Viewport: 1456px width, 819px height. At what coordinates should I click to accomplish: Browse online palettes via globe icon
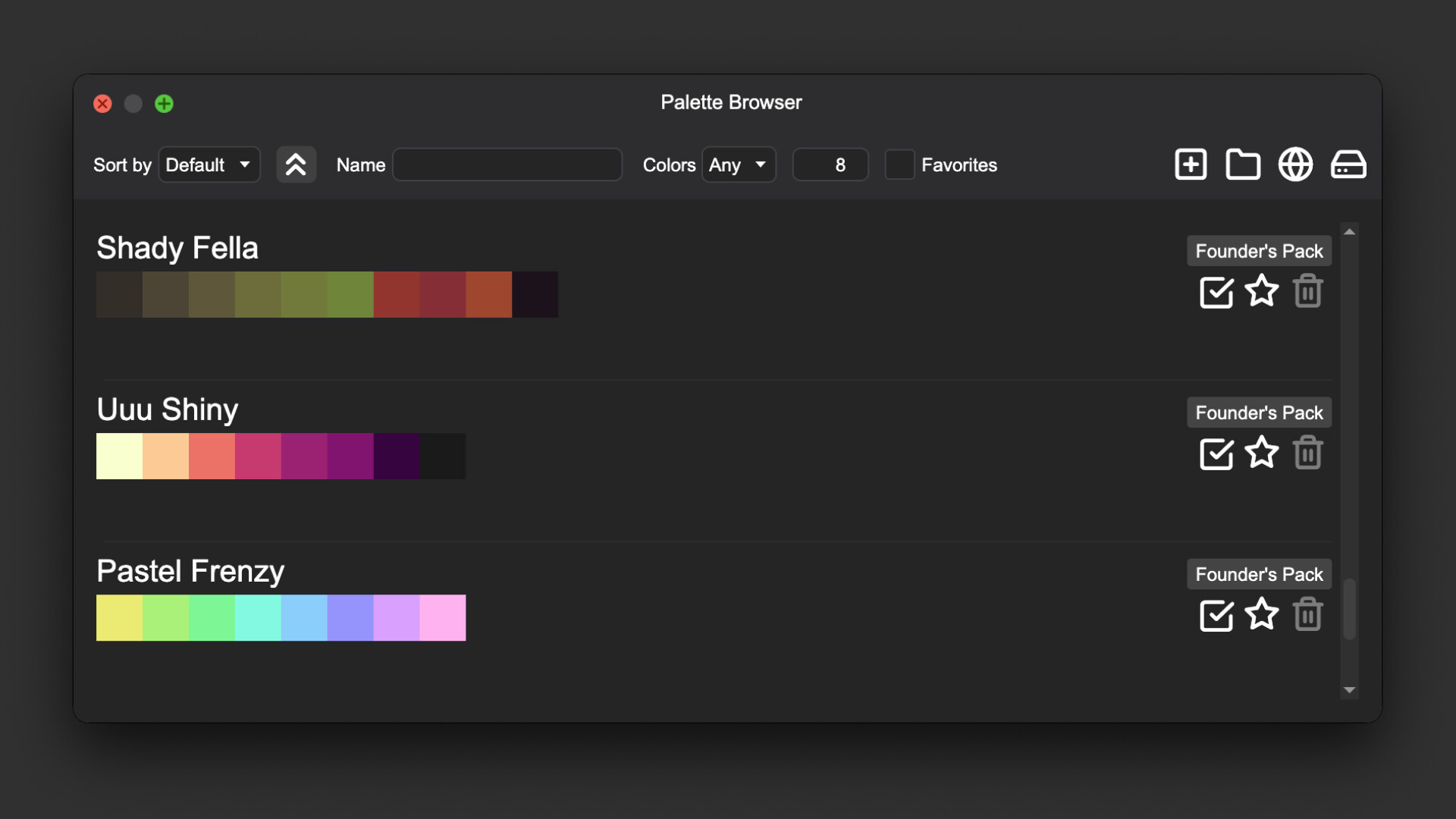pos(1295,165)
